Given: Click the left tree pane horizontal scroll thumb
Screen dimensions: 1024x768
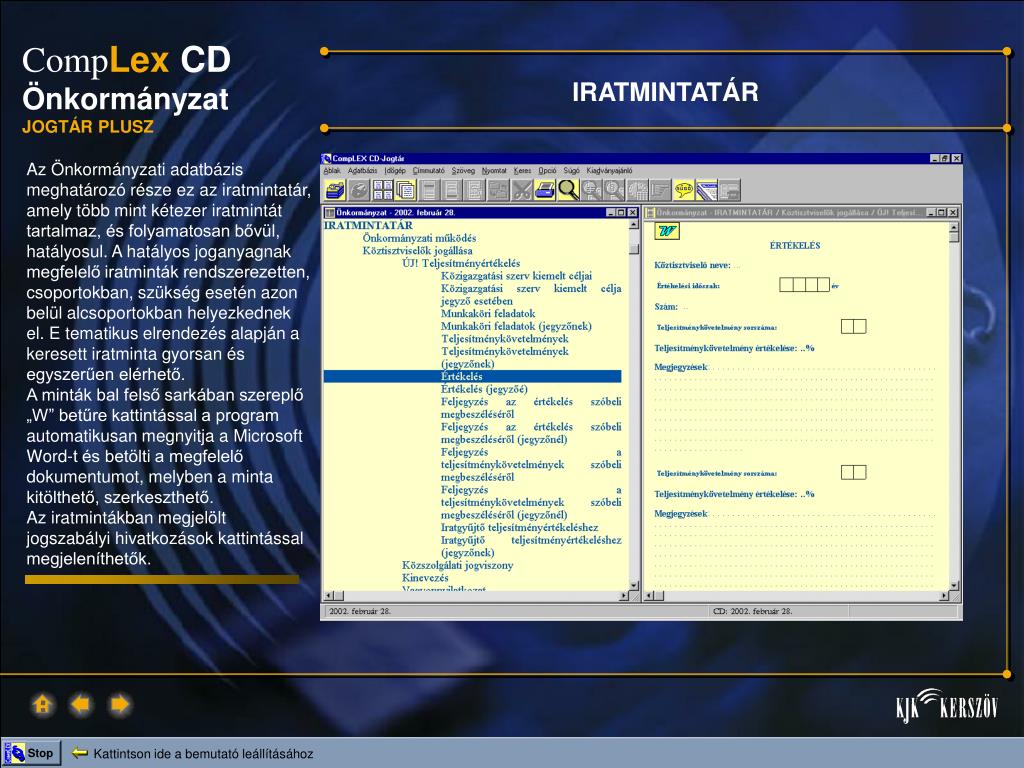Looking at the screenshot, I should click(x=338, y=596).
